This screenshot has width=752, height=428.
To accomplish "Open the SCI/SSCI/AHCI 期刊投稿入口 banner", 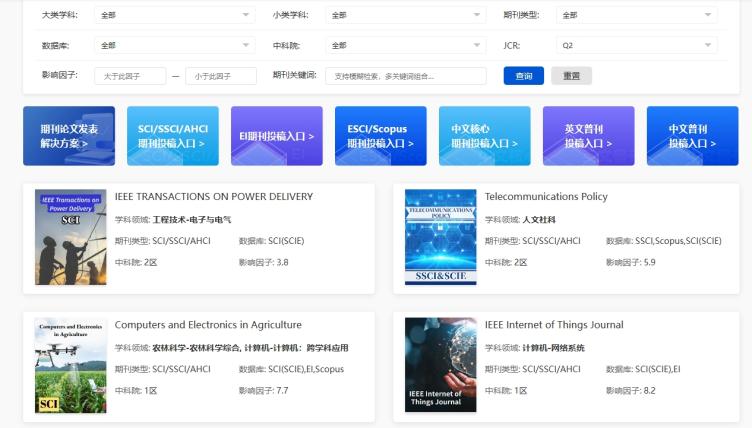I will (x=173, y=136).
